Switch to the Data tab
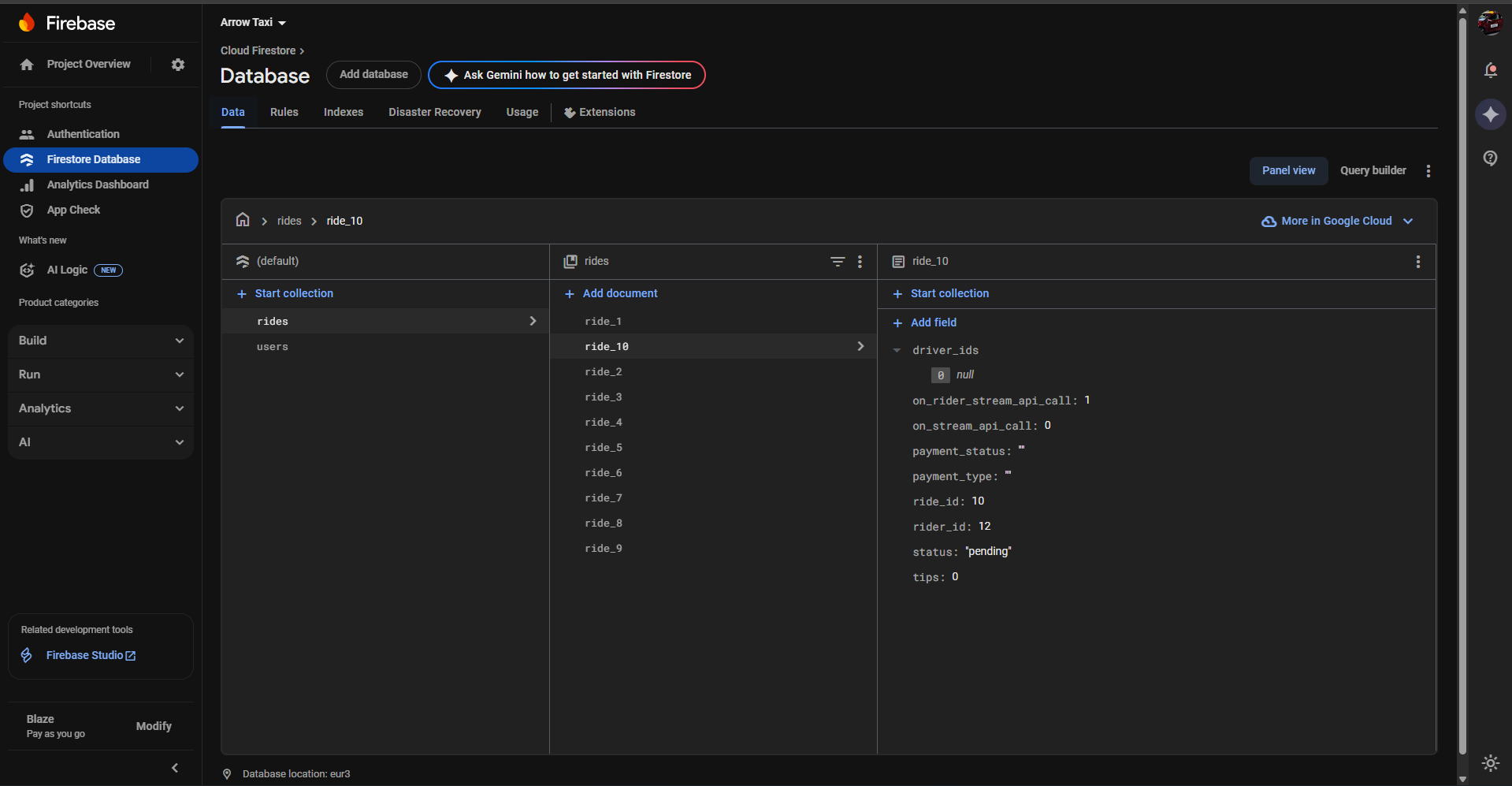This screenshot has height=786, width=1512. point(232,113)
